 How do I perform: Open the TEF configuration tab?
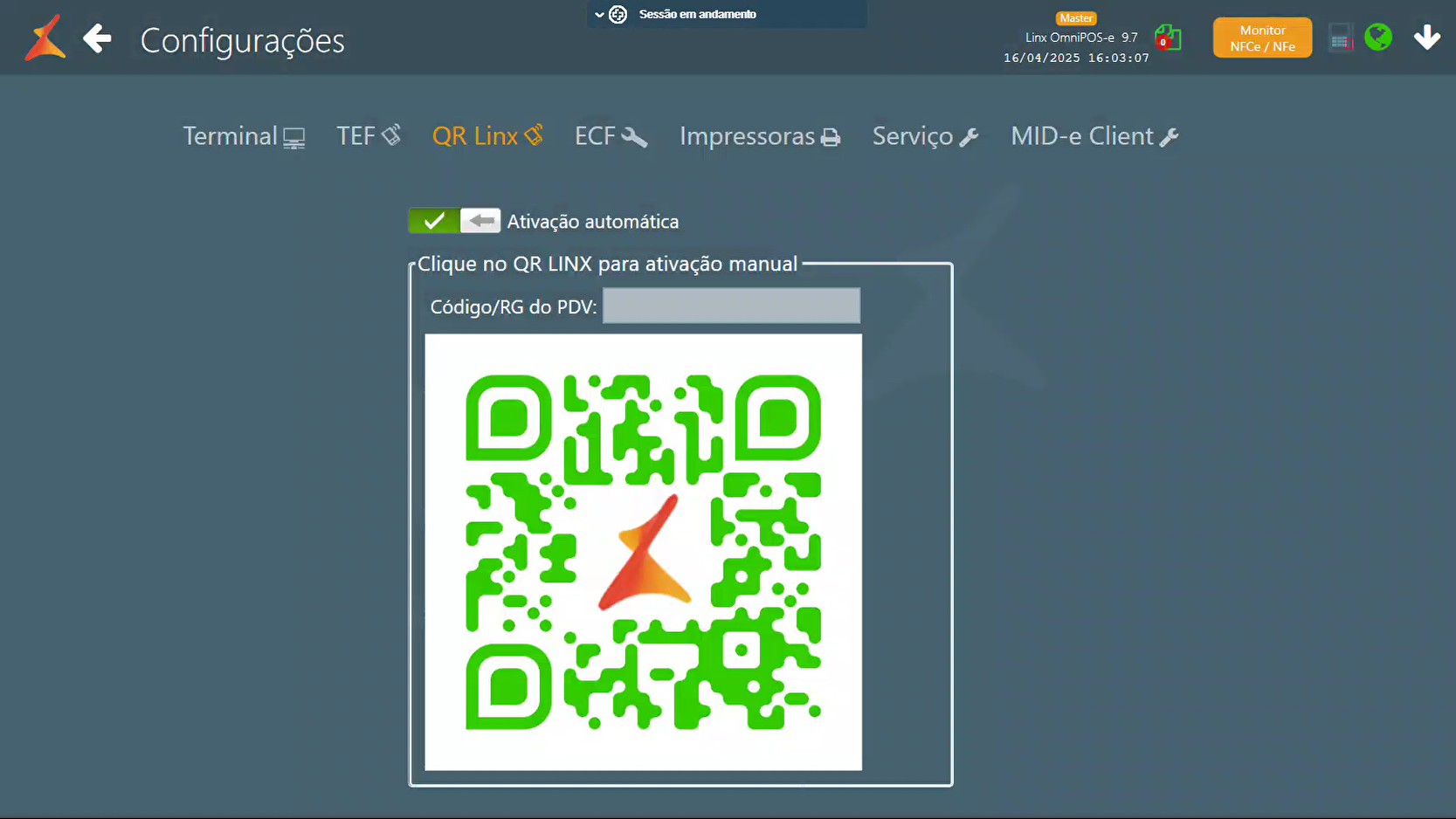pos(369,136)
